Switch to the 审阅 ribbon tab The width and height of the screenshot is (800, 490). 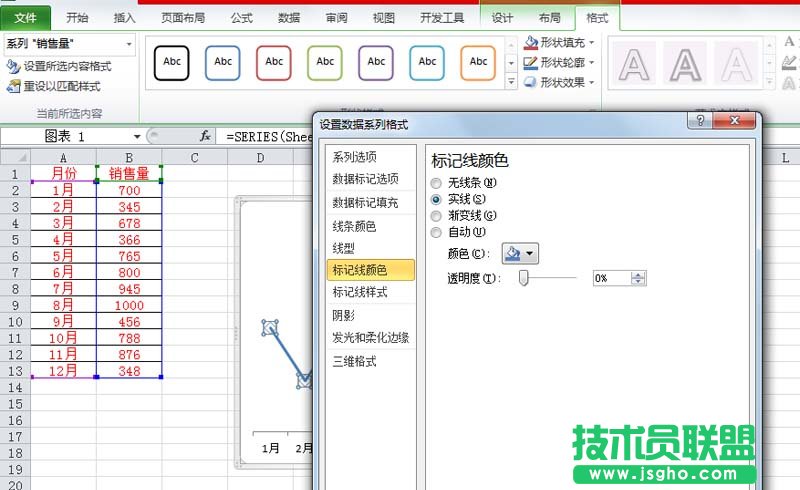pyautogui.click(x=336, y=18)
